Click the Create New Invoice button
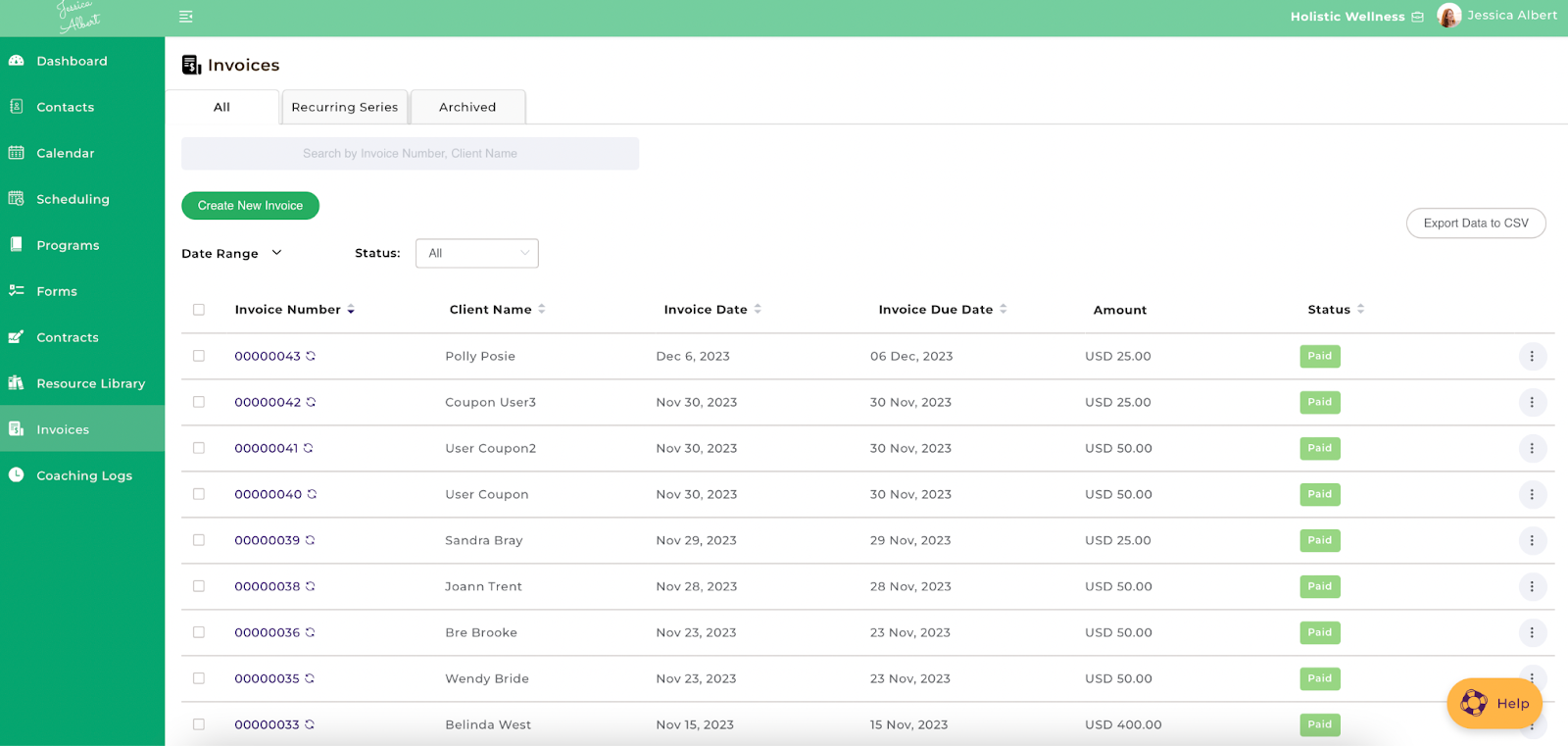1568x746 pixels. tap(250, 206)
